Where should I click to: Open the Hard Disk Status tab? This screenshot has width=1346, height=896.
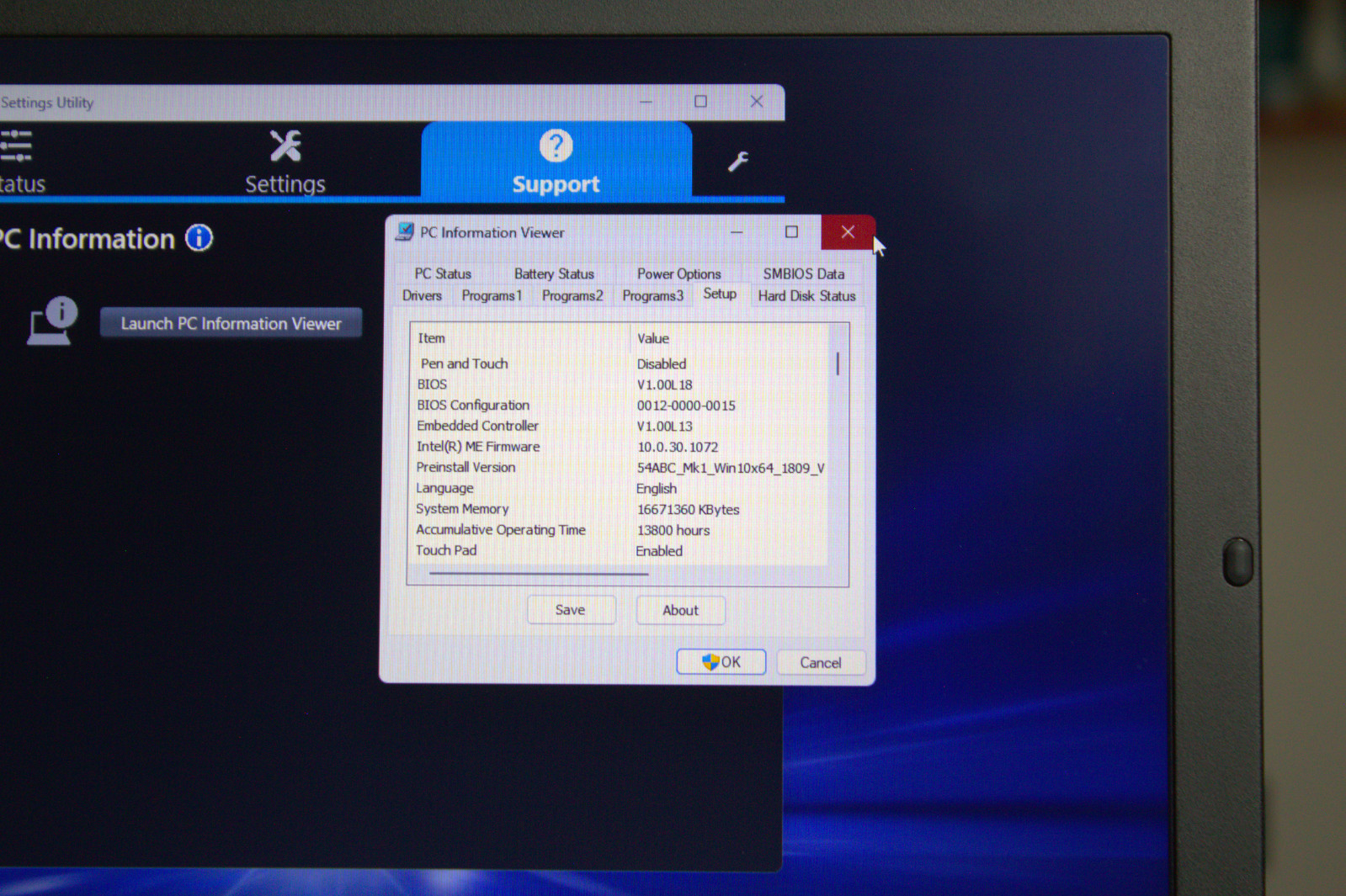click(x=806, y=295)
